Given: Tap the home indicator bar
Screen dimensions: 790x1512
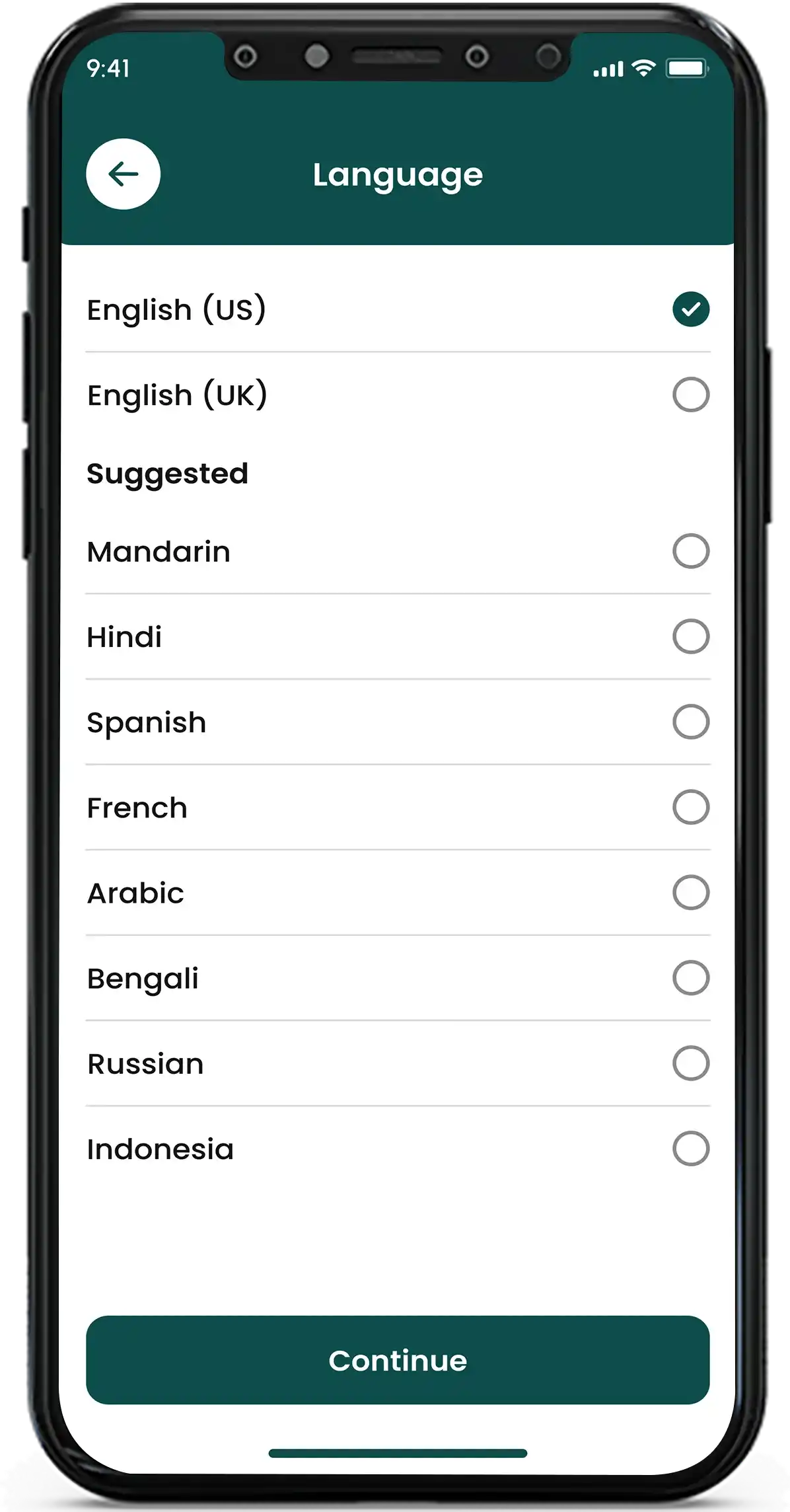Looking at the screenshot, I should pyautogui.click(x=398, y=1453).
